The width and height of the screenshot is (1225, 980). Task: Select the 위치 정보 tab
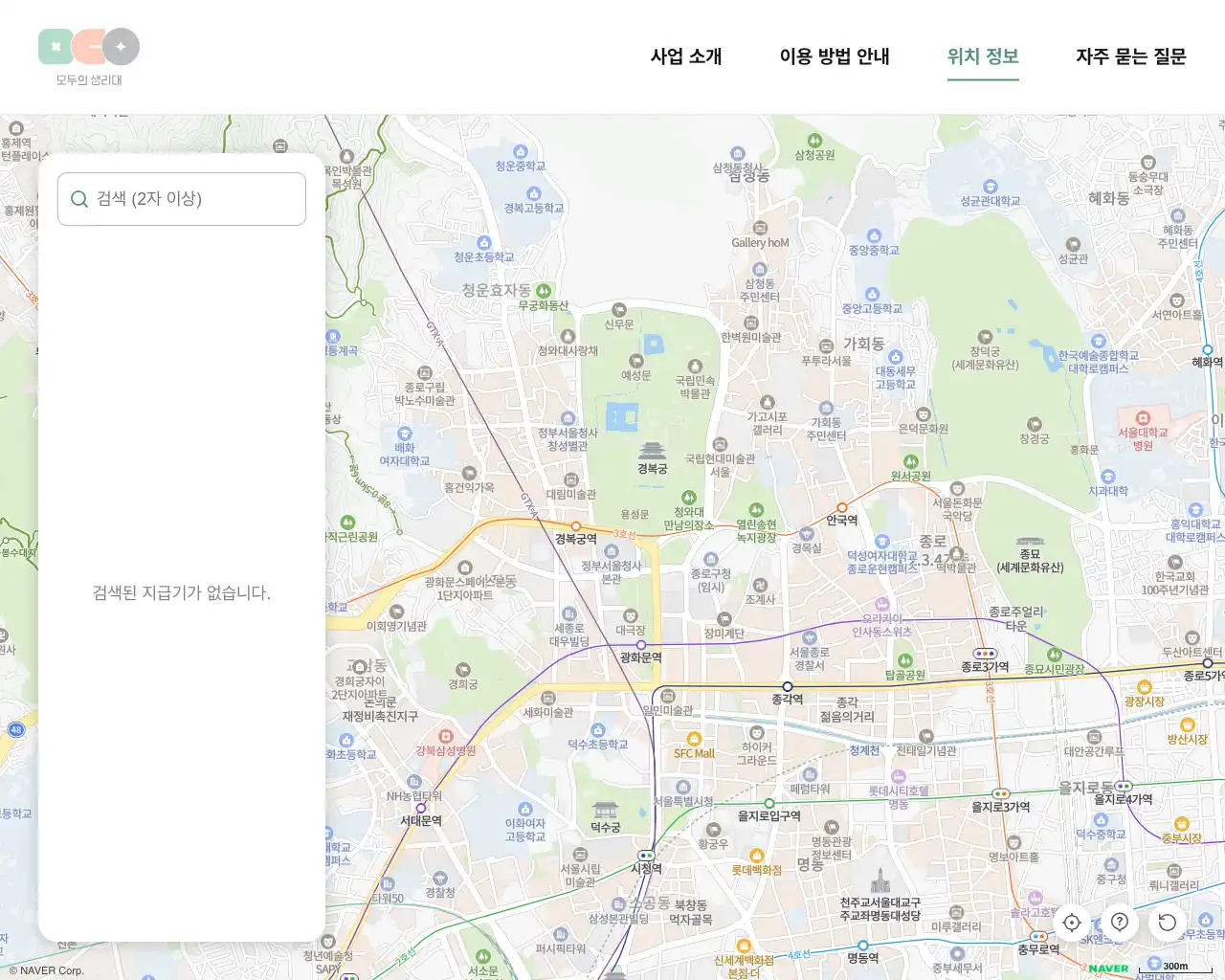pos(983,56)
